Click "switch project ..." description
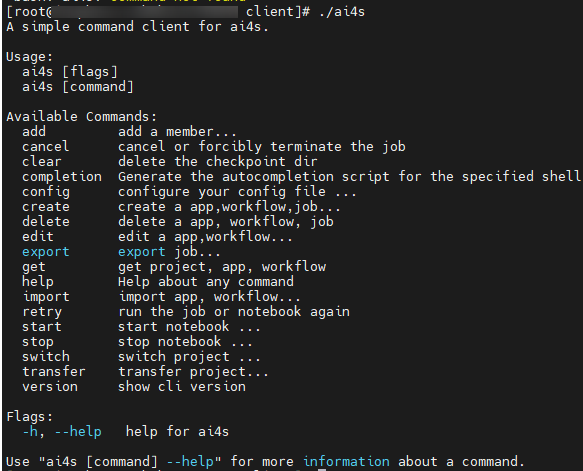Screen dimensions: 583x471 pyautogui.click(x=189, y=357)
